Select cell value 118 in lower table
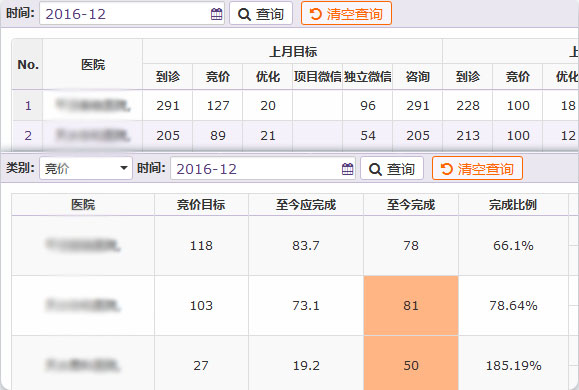The width and height of the screenshot is (579, 390). 201,245
